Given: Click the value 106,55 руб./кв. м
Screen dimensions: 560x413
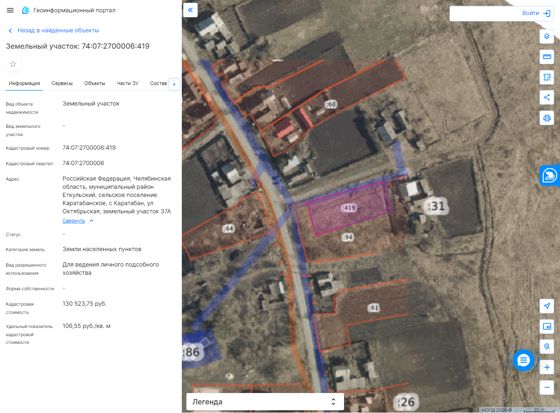Looking at the screenshot, I should (x=86, y=326).
